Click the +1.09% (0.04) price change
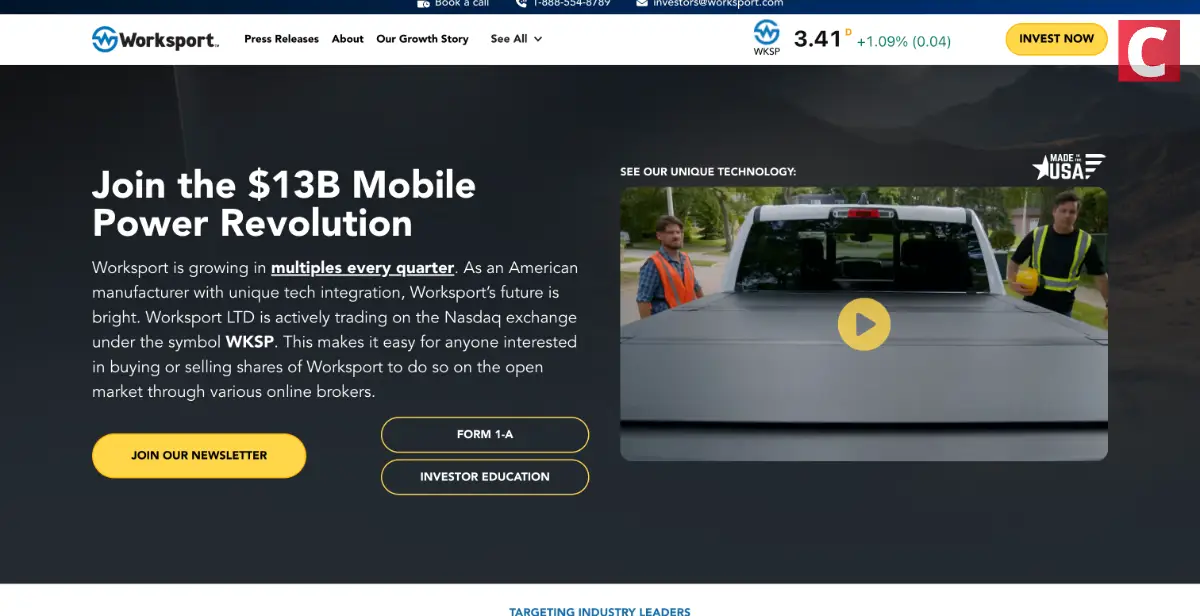This screenshot has width=1200, height=616. (x=904, y=41)
